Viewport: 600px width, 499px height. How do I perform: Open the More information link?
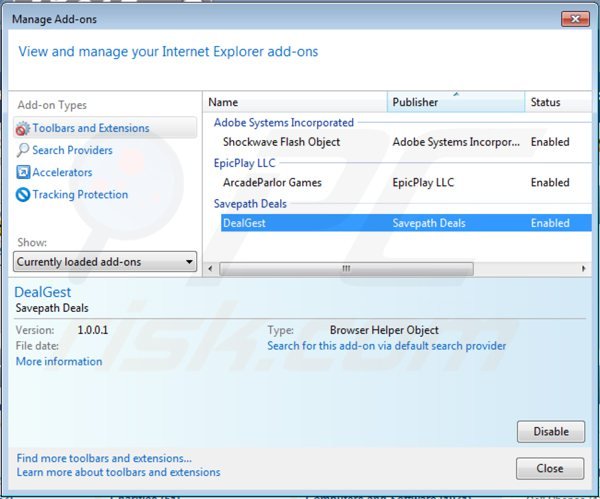[59, 362]
